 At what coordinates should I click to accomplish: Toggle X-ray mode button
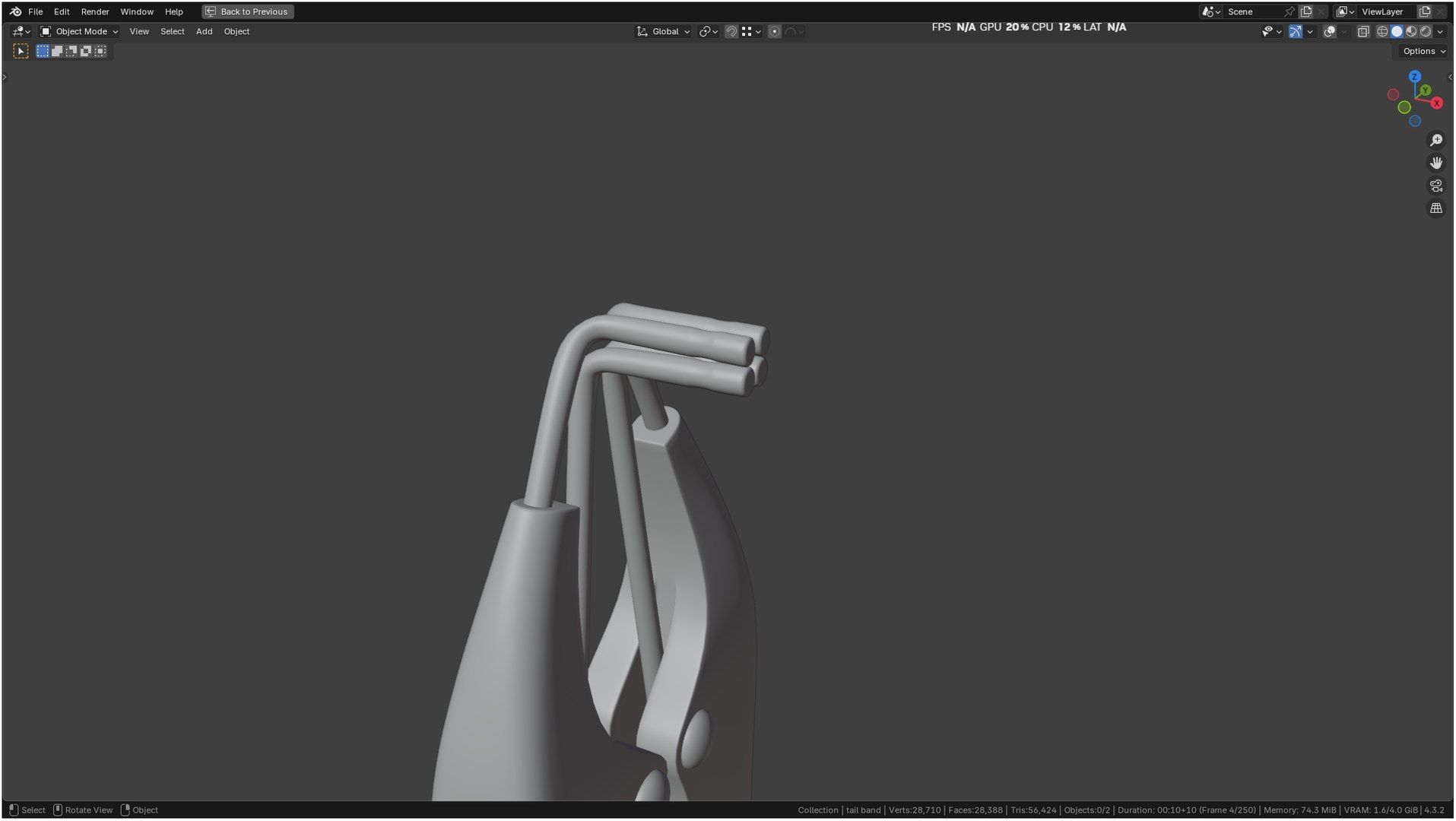1362,32
